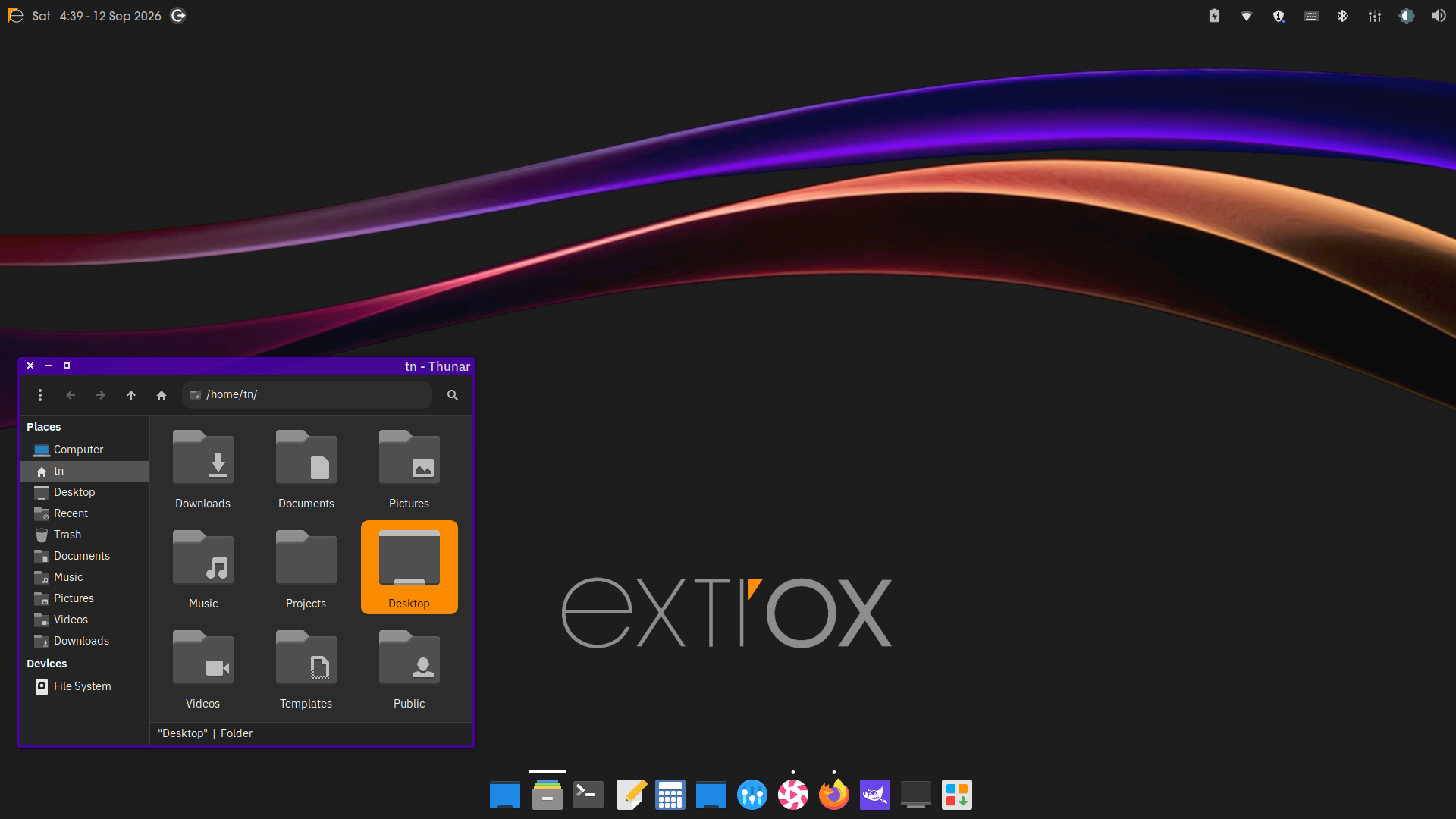Open the calculator in the dock
This screenshot has width=1456, height=819.
tap(670, 795)
